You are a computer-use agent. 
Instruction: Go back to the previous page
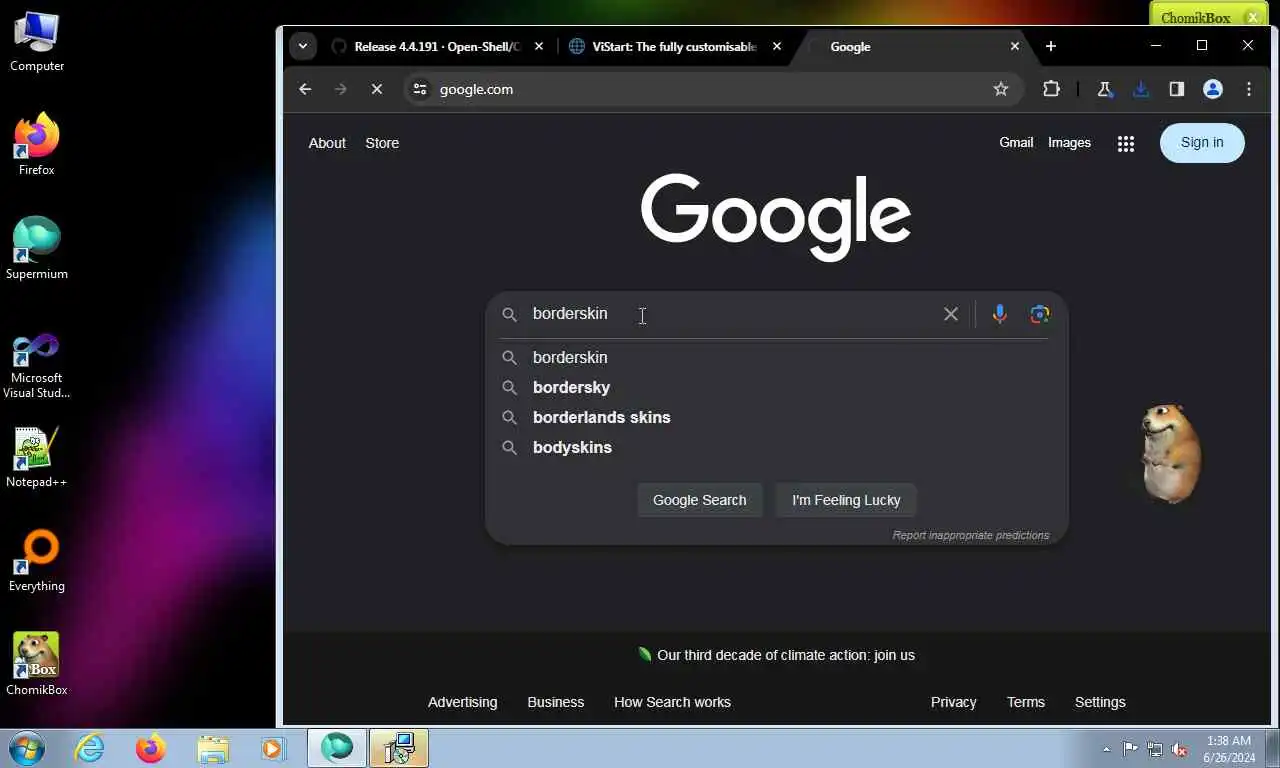[305, 89]
